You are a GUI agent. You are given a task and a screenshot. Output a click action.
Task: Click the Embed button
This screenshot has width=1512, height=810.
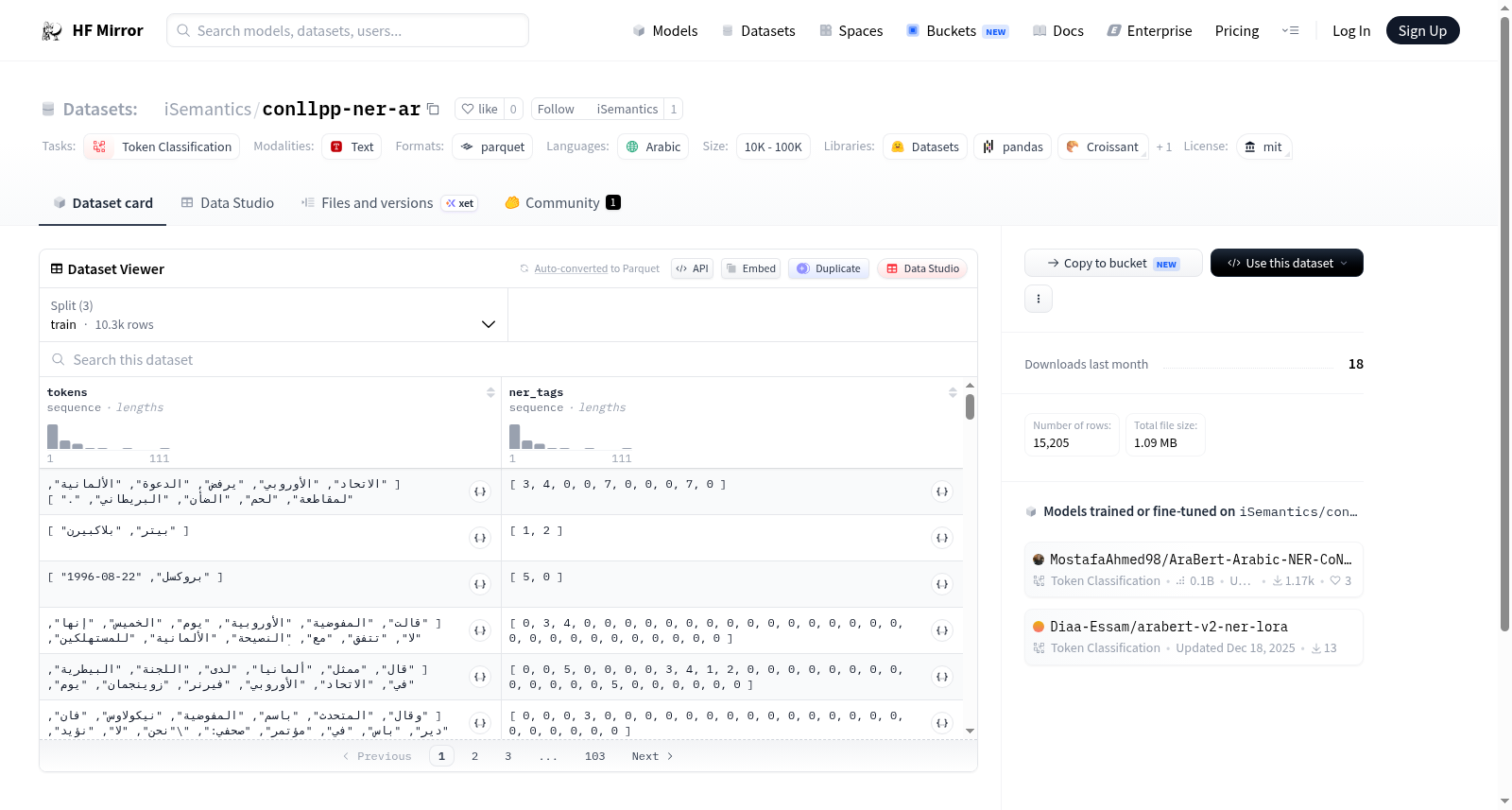750,268
